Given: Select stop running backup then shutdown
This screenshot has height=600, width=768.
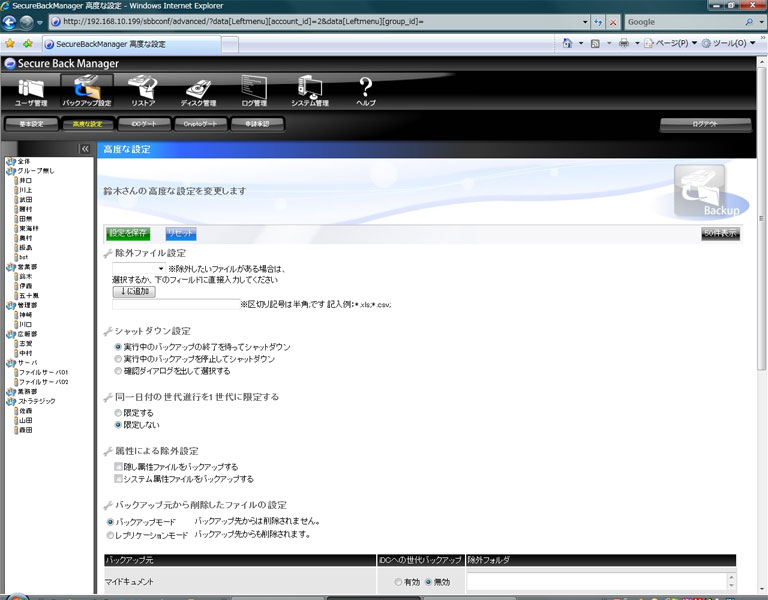Looking at the screenshot, I should [x=118, y=359].
